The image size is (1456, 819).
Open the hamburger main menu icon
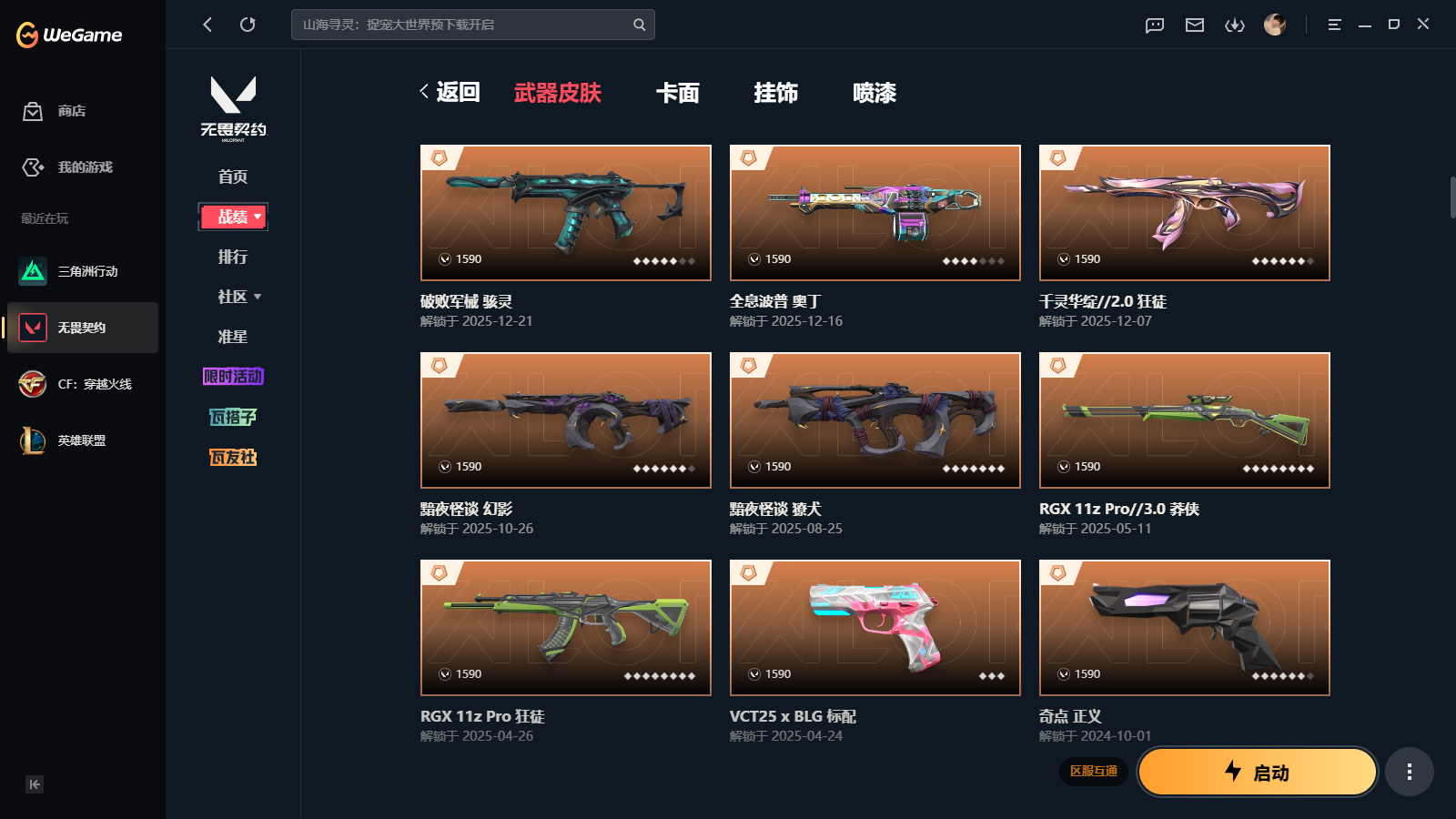[x=1334, y=25]
